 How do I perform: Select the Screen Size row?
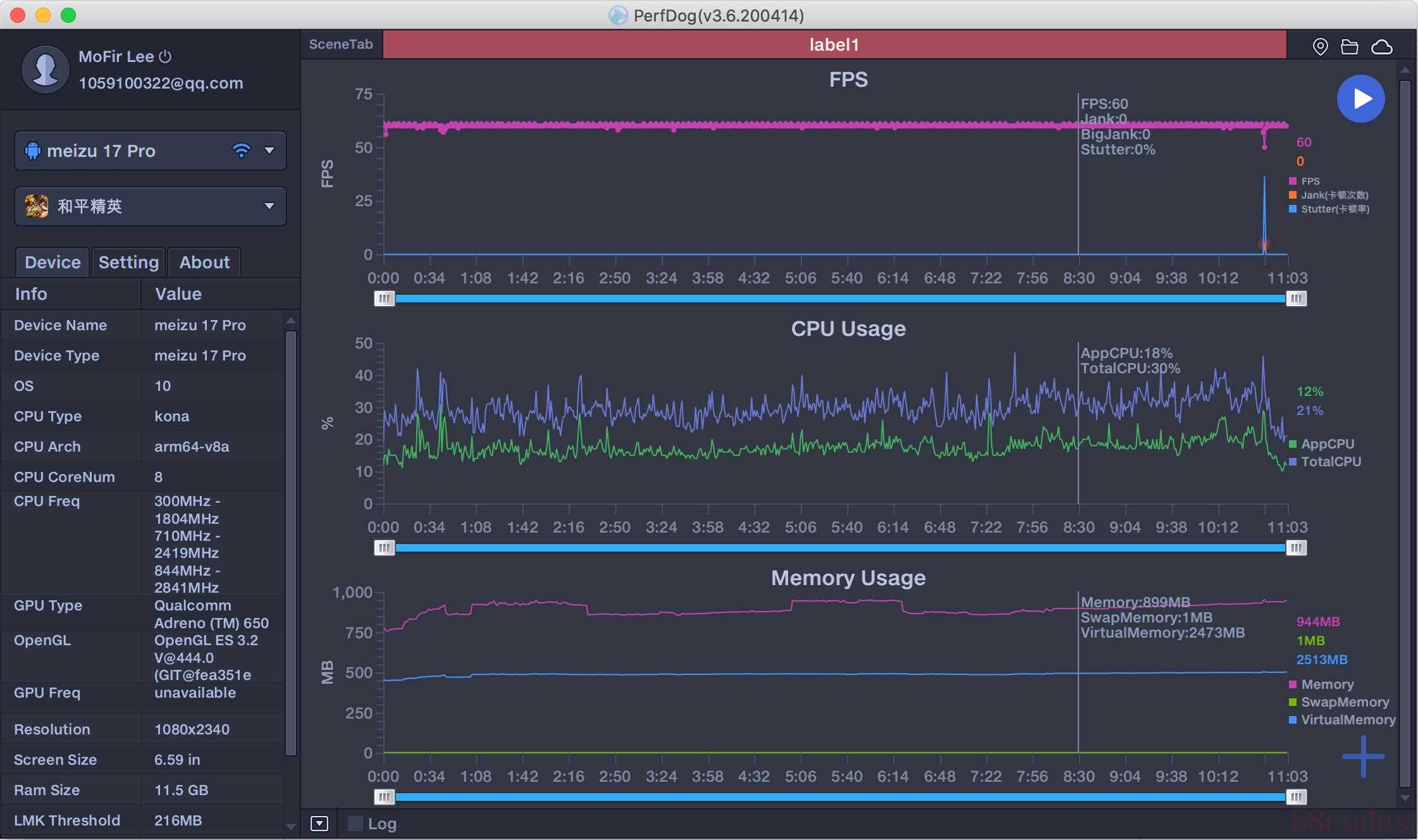(x=143, y=760)
